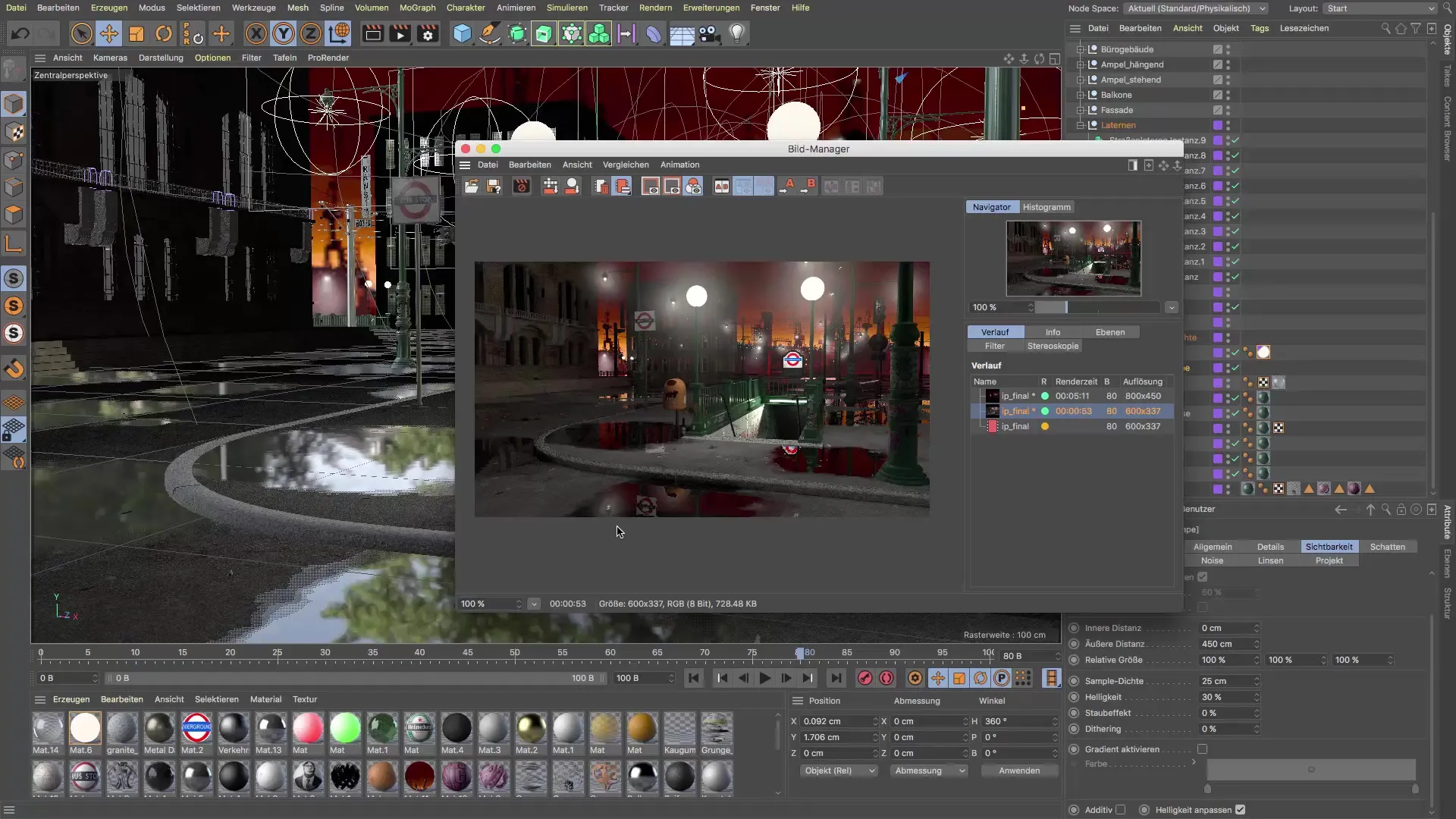
Task: Record active objects keyframe
Action: 864,678
